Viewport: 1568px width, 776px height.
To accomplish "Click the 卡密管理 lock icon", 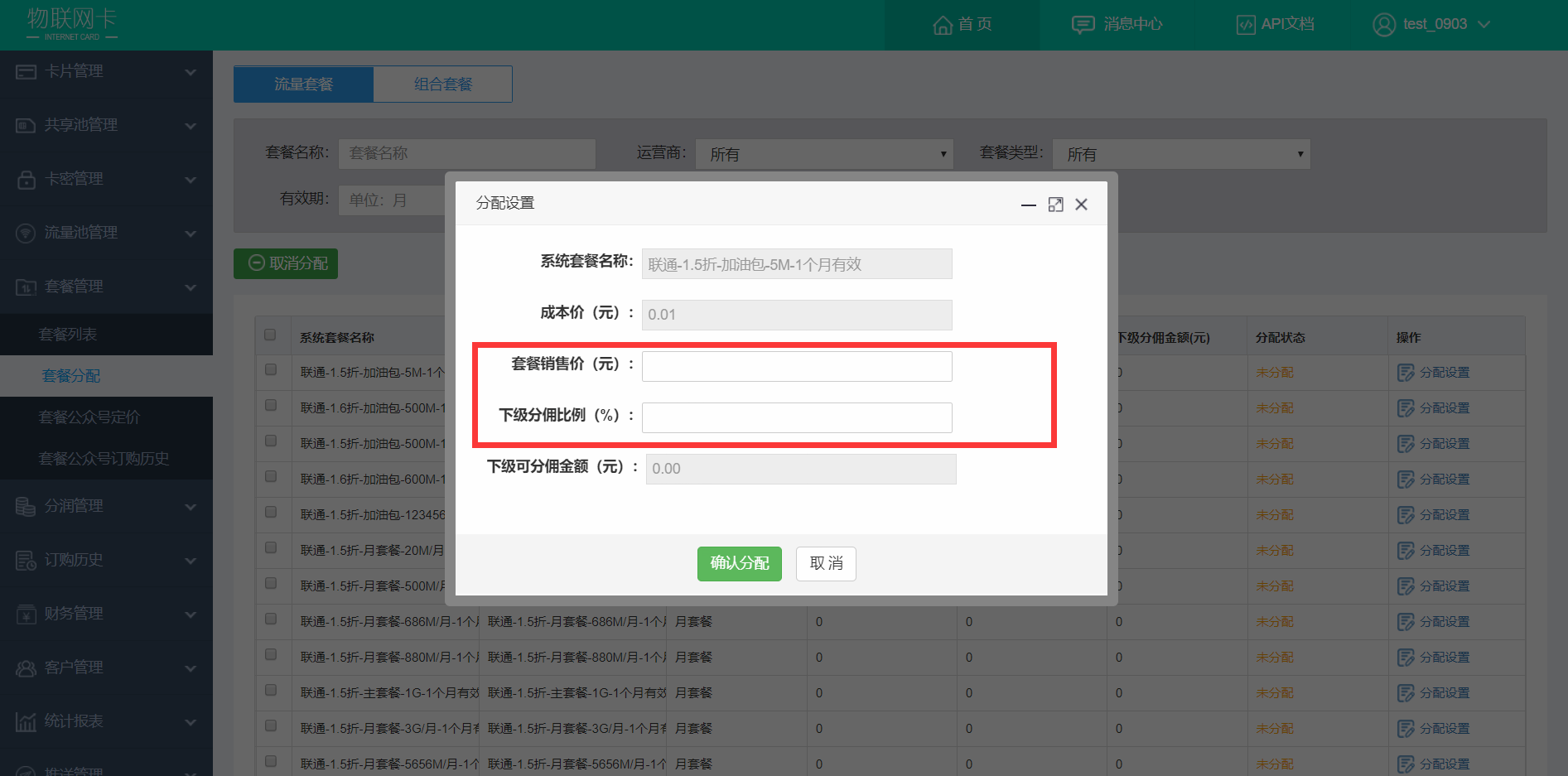I will [x=27, y=180].
